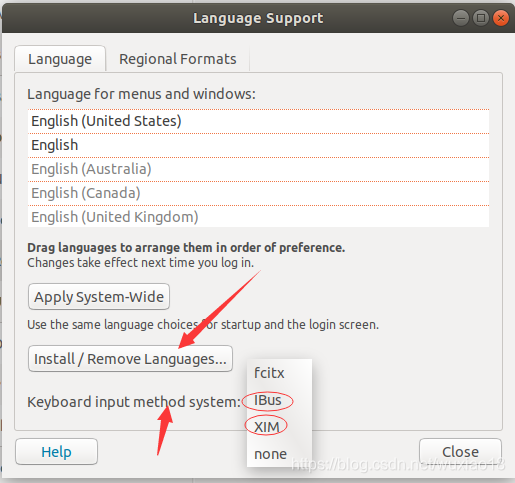The height and width of the screenshot is (483, 515).
Task: Open the Help button
Action: pos(56,452)
